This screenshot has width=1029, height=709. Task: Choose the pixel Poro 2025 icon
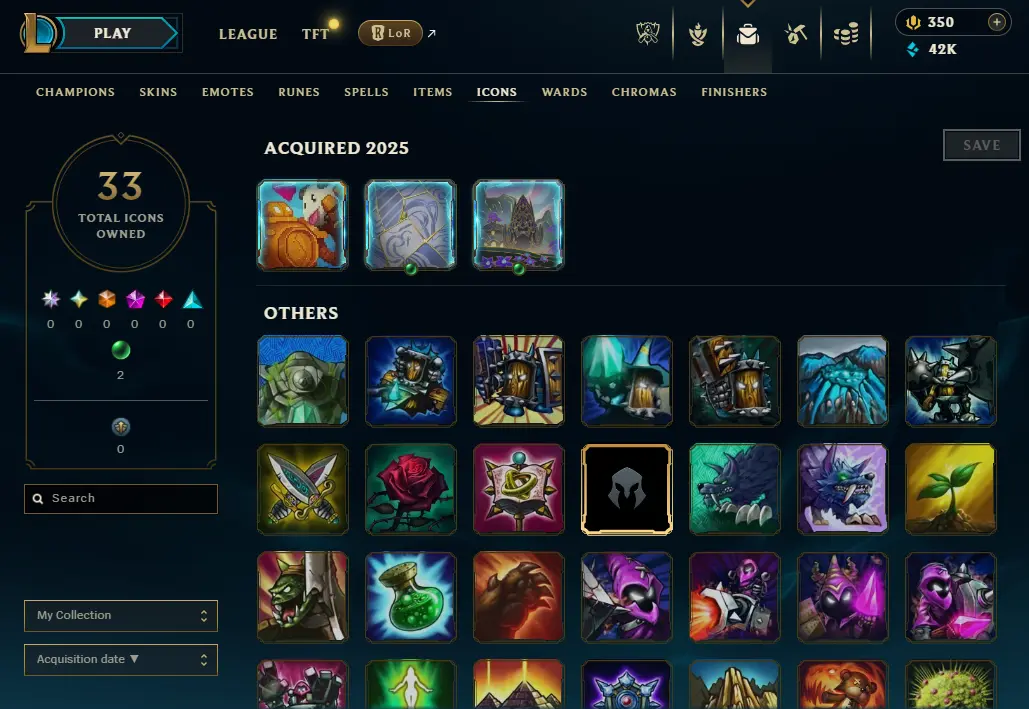[x=303, y=225]
